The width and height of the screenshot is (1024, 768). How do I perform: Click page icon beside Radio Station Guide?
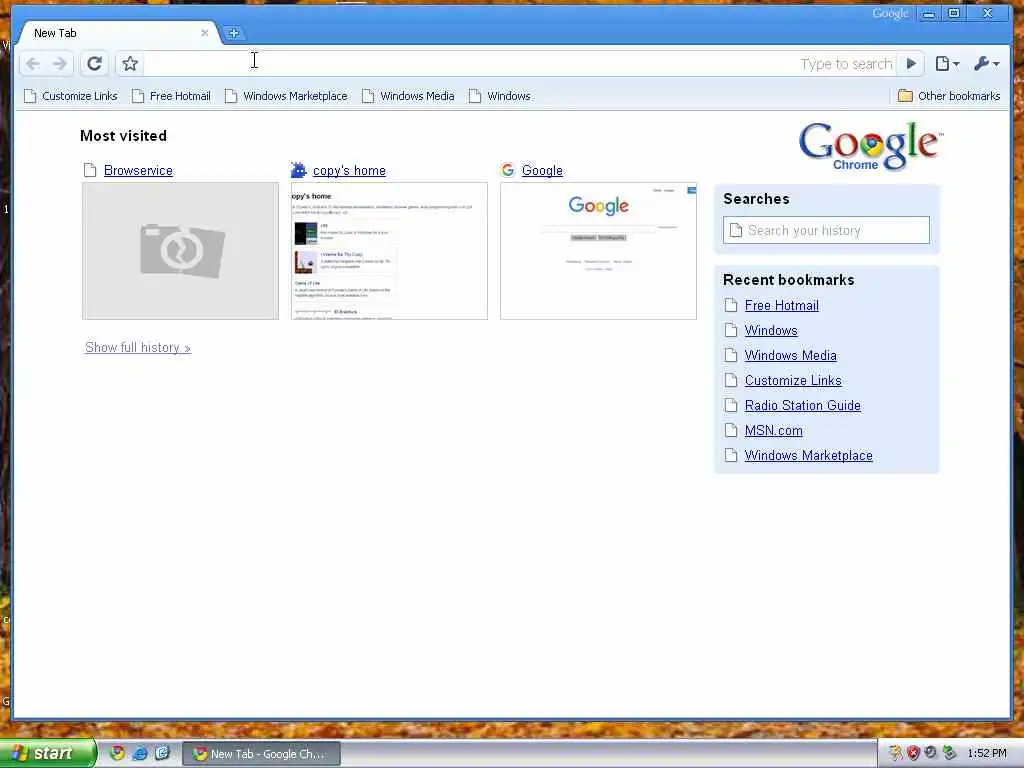731,406
